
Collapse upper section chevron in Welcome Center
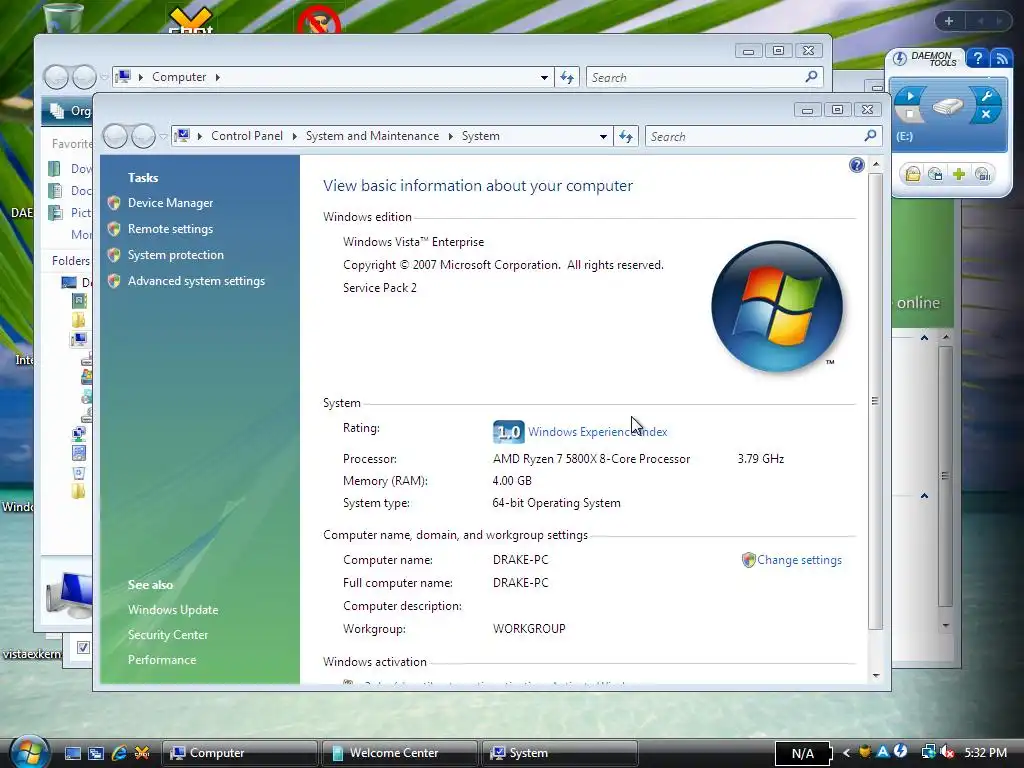924,338
